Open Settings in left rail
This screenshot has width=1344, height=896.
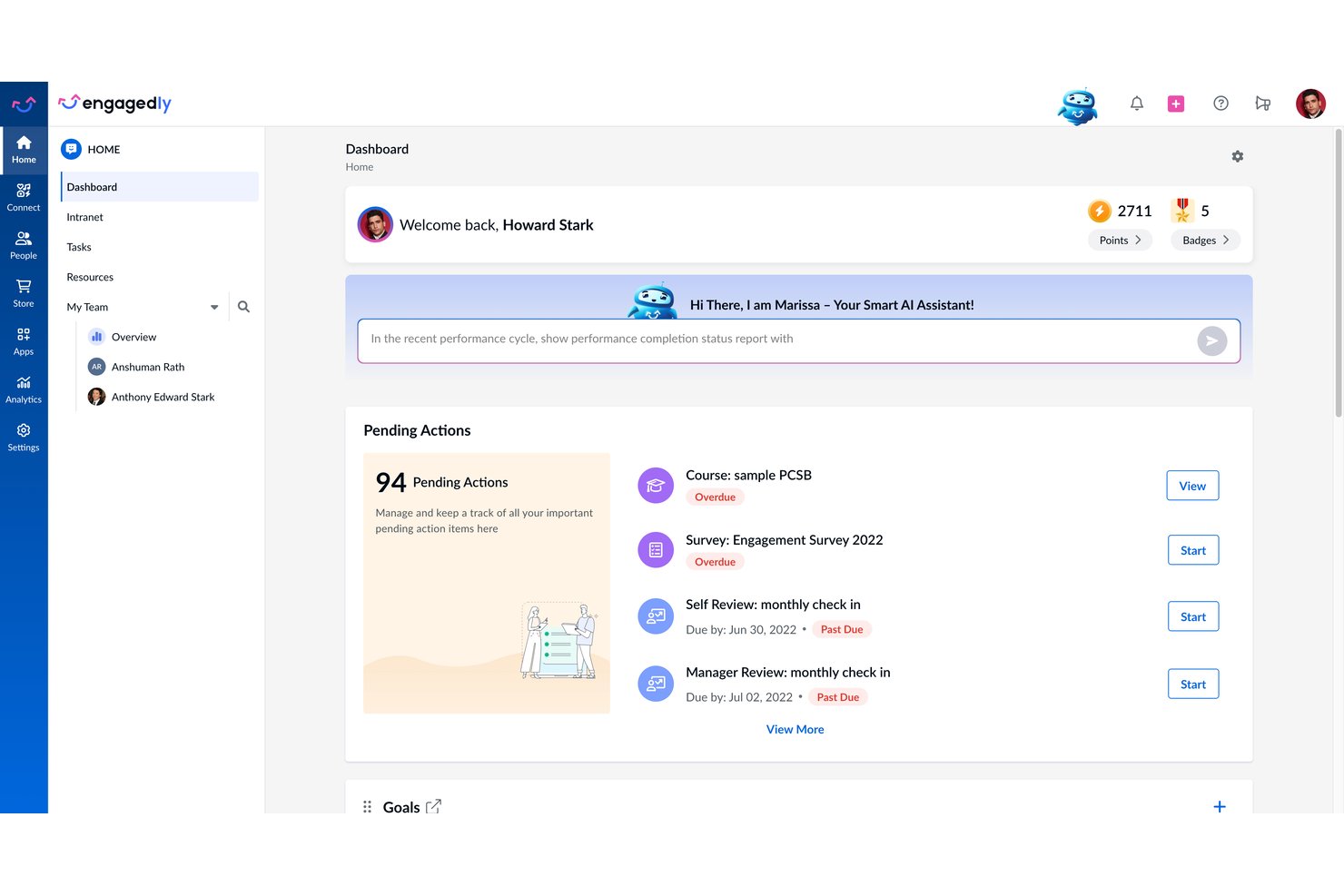24,438
